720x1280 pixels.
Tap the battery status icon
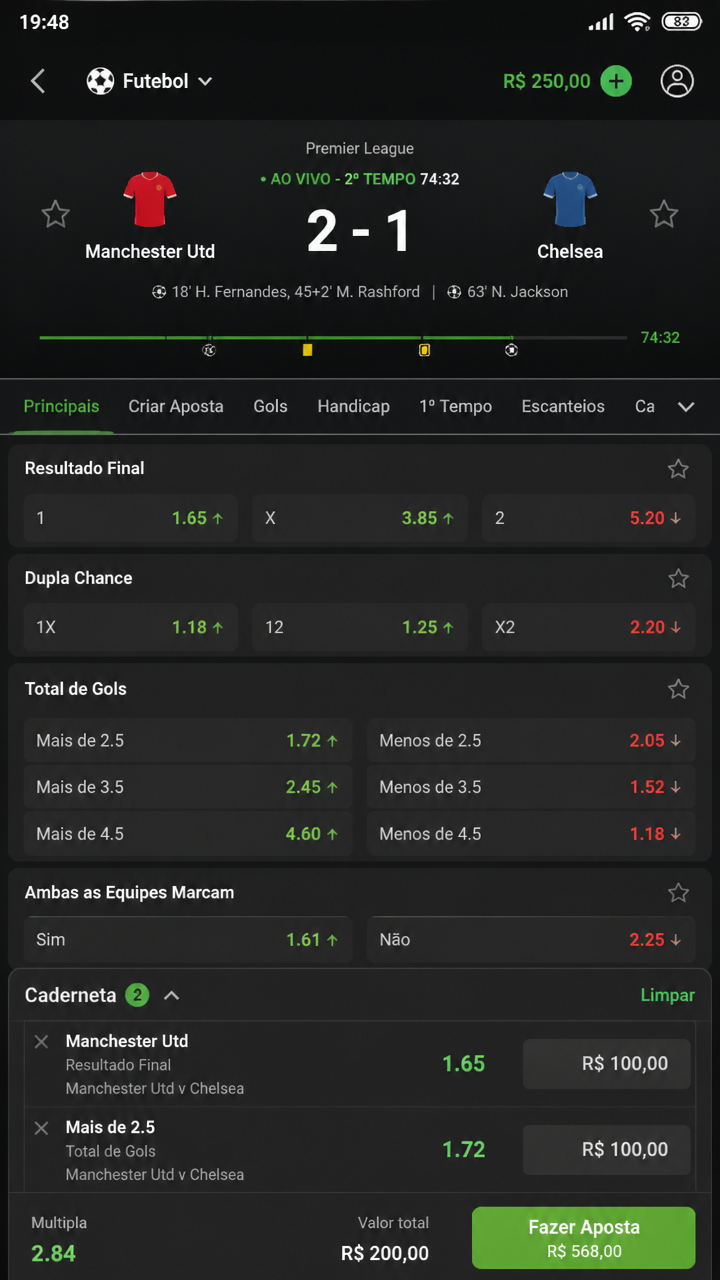click(681, 22)
